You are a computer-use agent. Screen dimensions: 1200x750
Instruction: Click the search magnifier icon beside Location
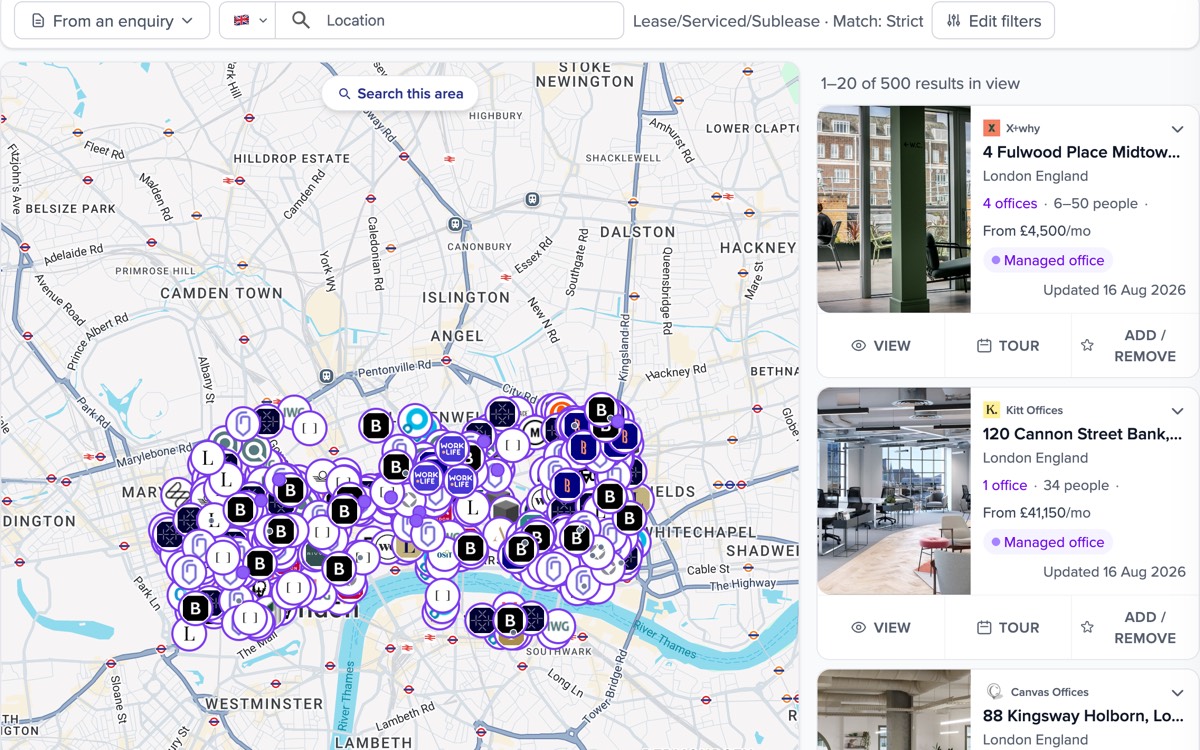coord(299,20)
